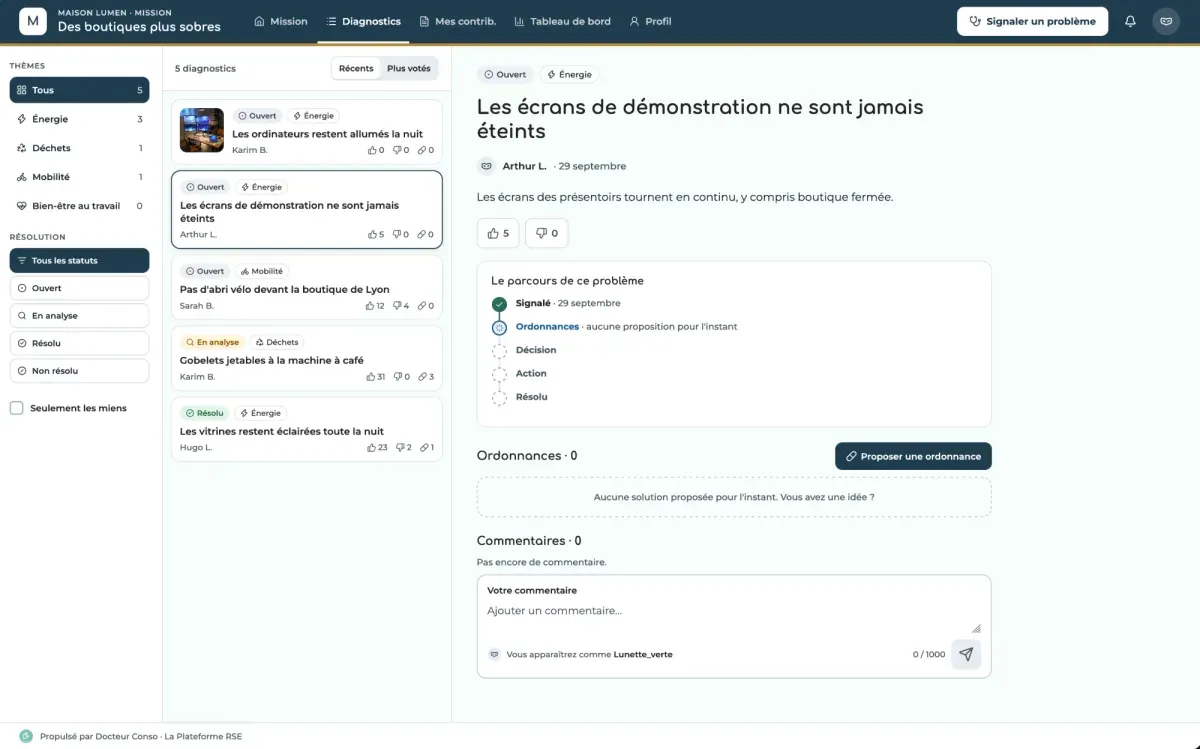Click the empty solutions placeholder box

tap(734, 497)
